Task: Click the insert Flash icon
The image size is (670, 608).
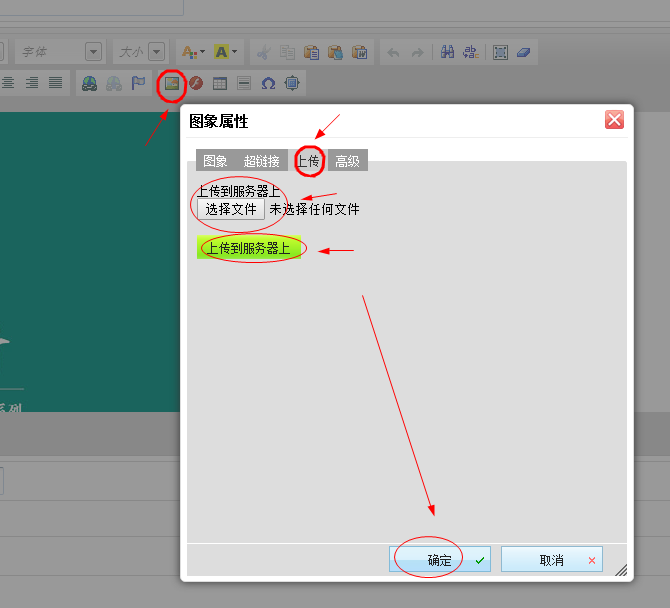Action: [x=196, y=83]
